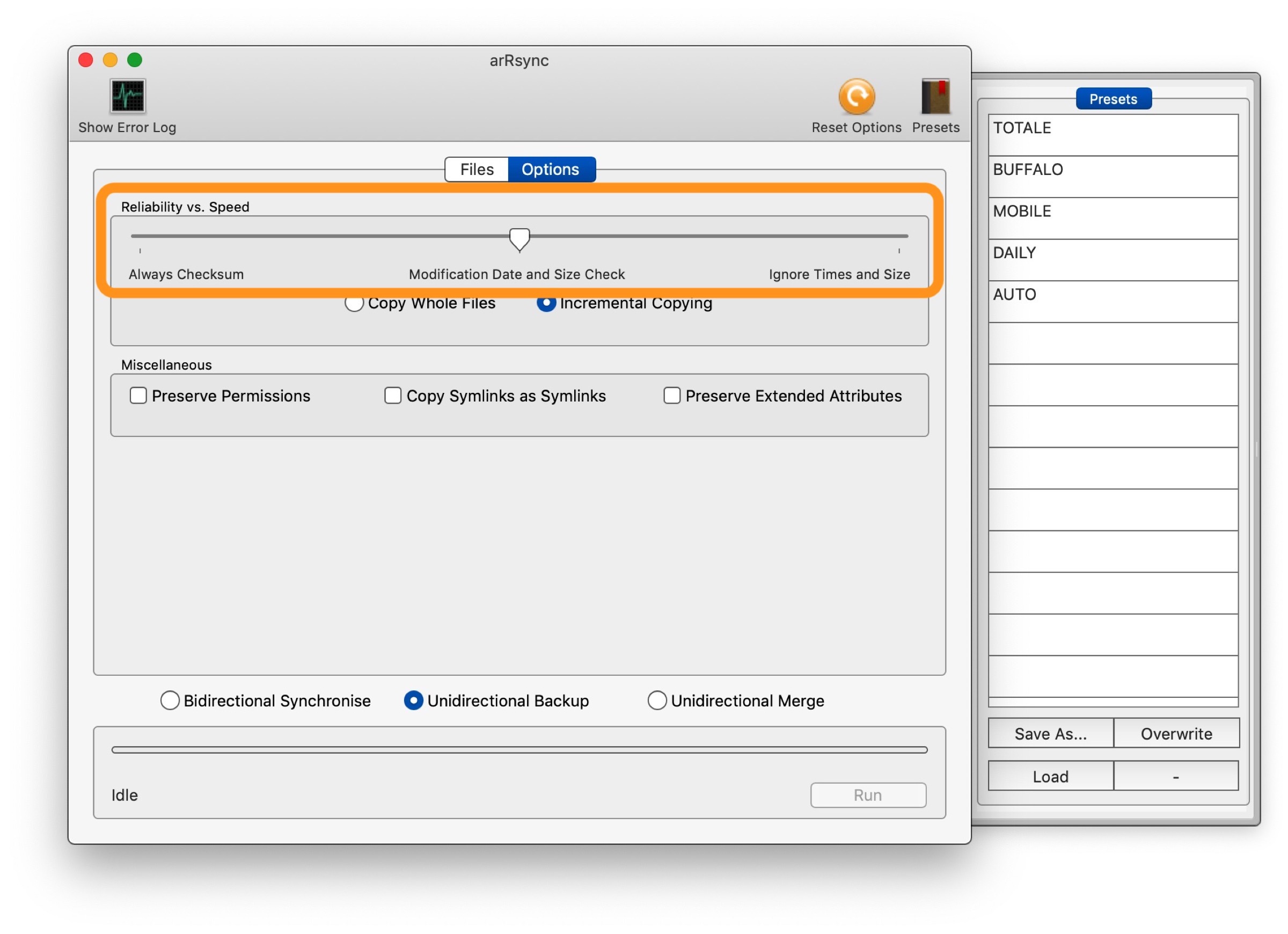Switch to the Files tab

[x=477, y=169]
